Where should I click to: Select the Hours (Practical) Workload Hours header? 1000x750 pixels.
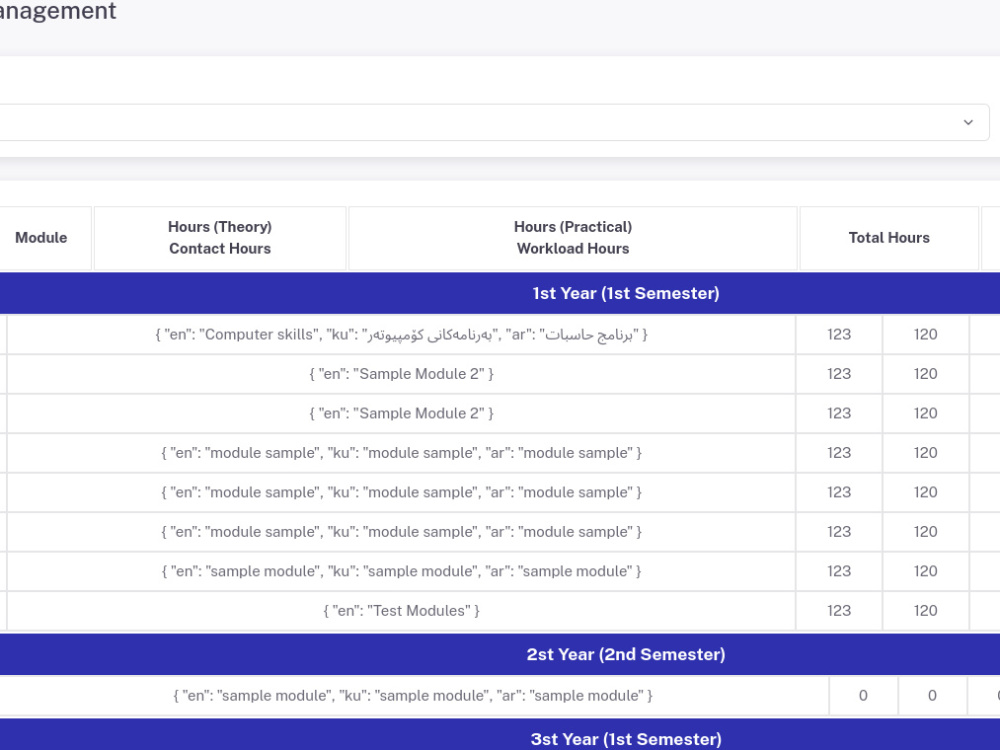[x=573, y=238]
